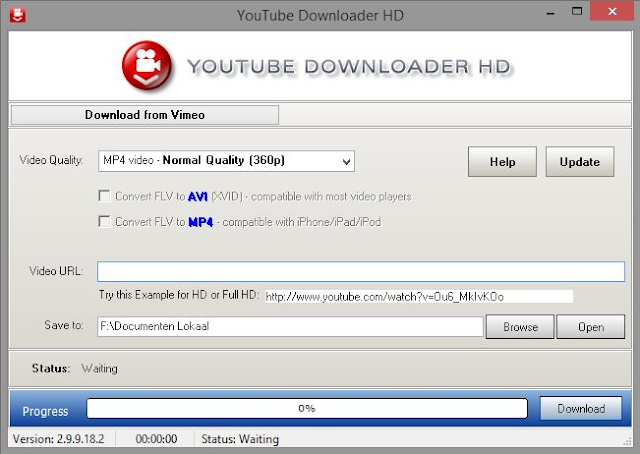This screenshot has height=454, width=640.
Task: Enable Convert FLV to MP4 checkbox
Action: click(104, 221)
